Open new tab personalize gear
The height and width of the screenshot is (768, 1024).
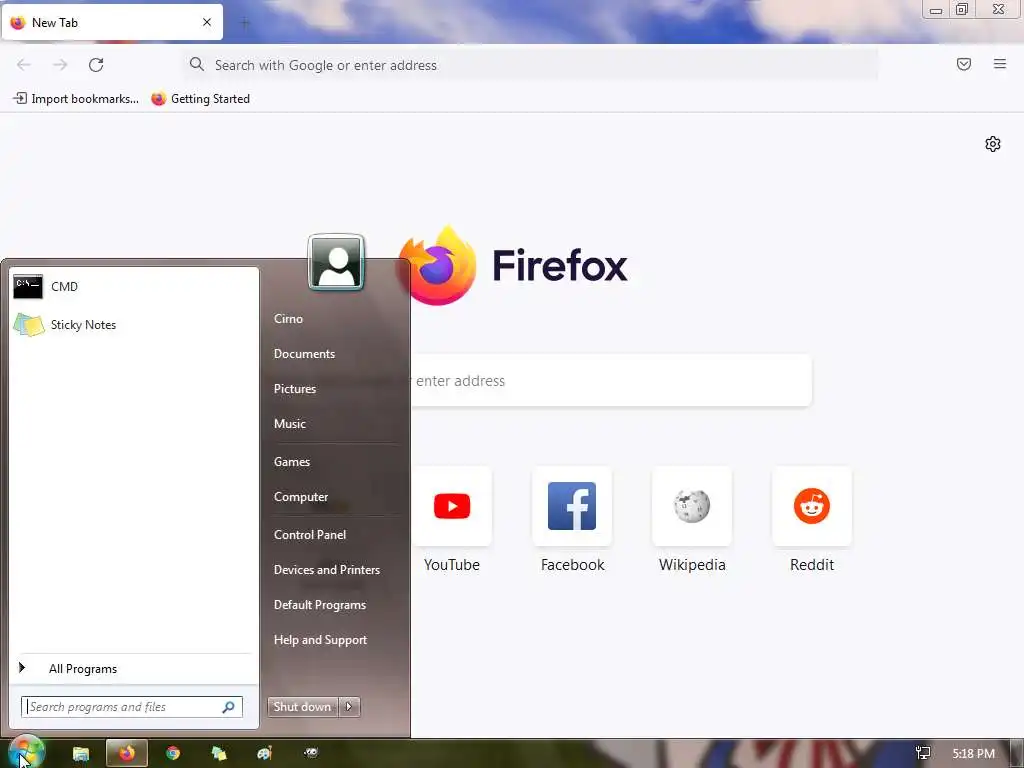993,144
